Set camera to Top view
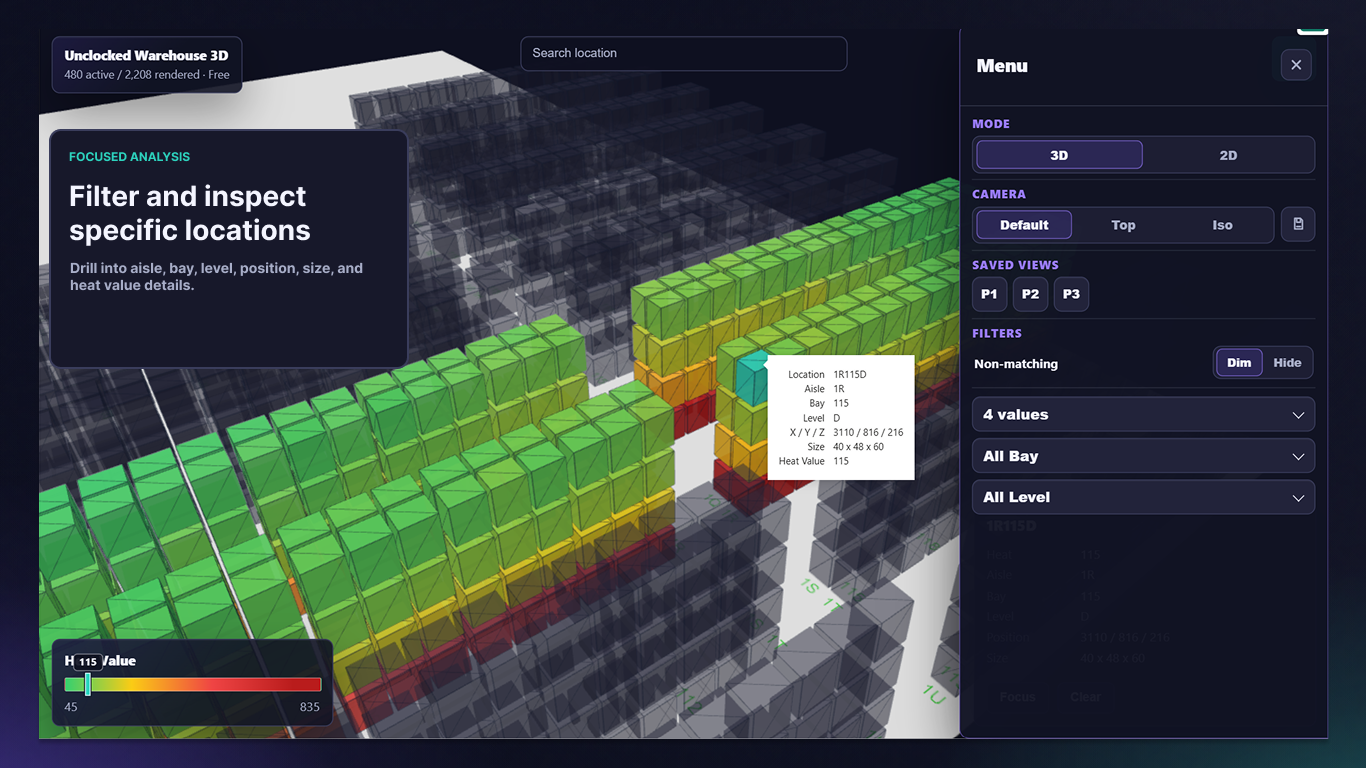1366x768 pixels. pos(1123,225)
